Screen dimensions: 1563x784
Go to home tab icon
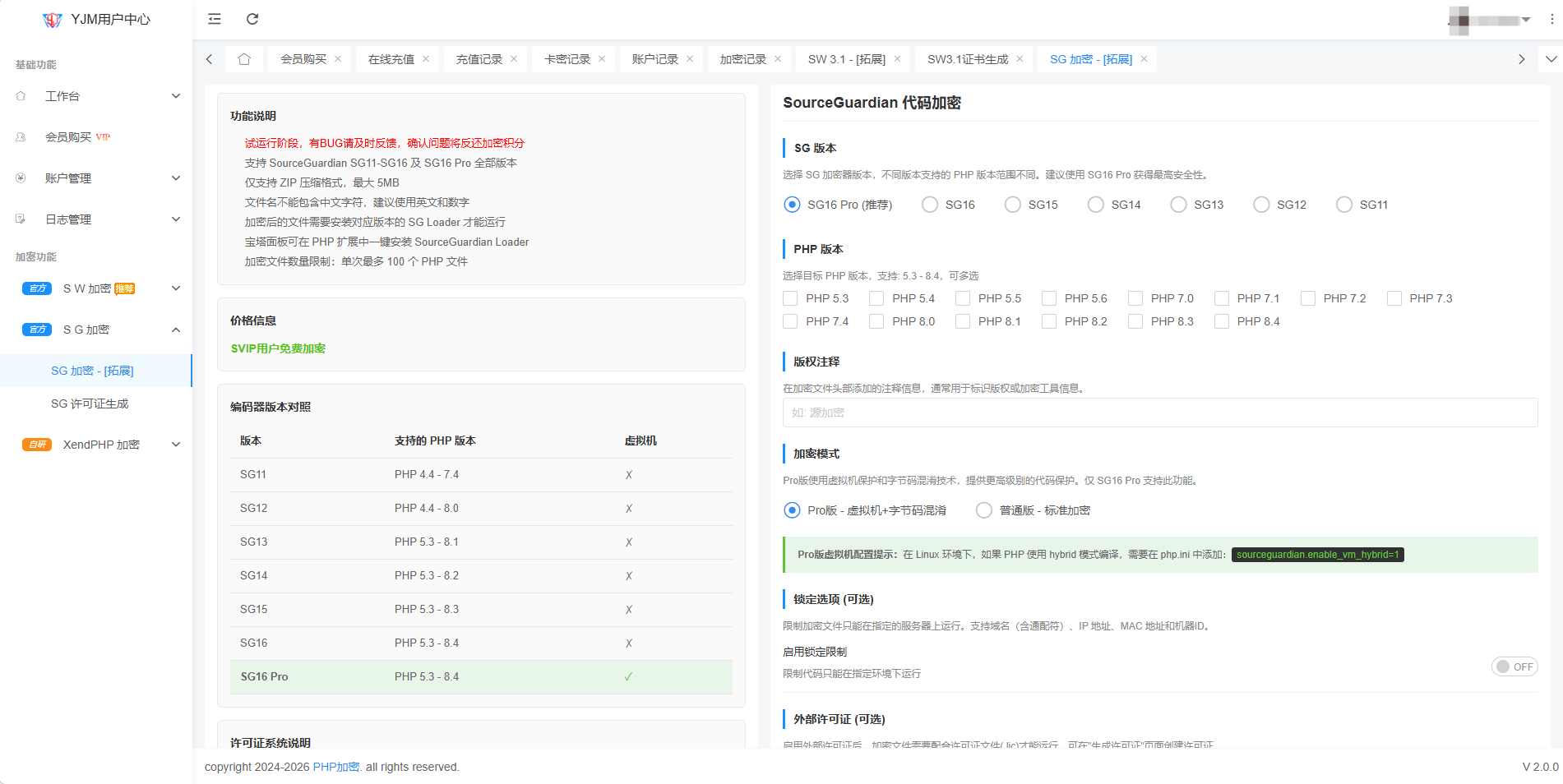[x=244, y=59]
